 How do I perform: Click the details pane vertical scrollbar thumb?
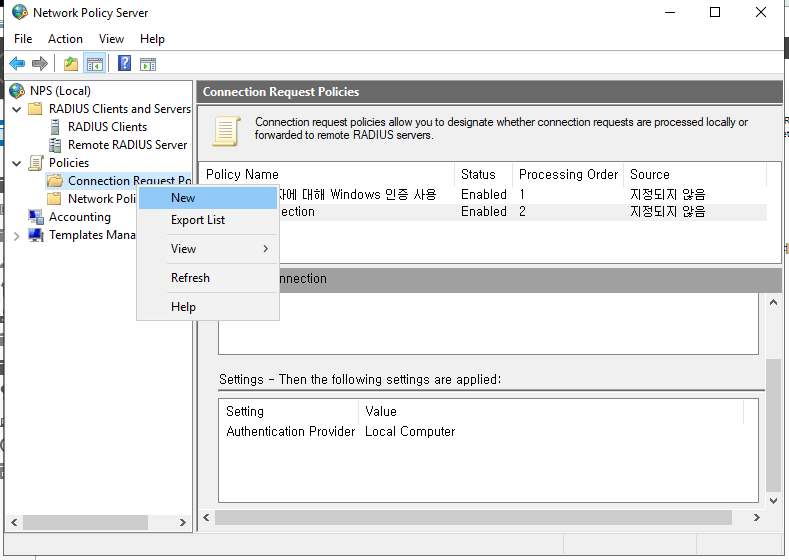click(x=773, y=426)
